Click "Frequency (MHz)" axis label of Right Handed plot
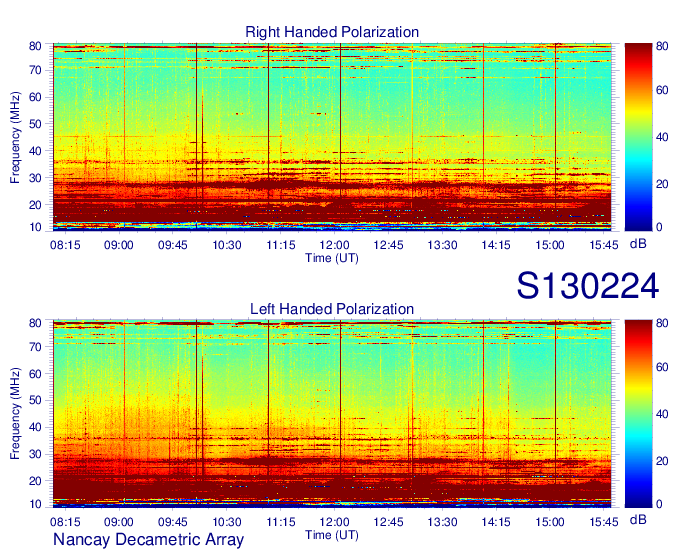This screenshot has height=552, width=680. pyautogui.click(x=15, y=137)
